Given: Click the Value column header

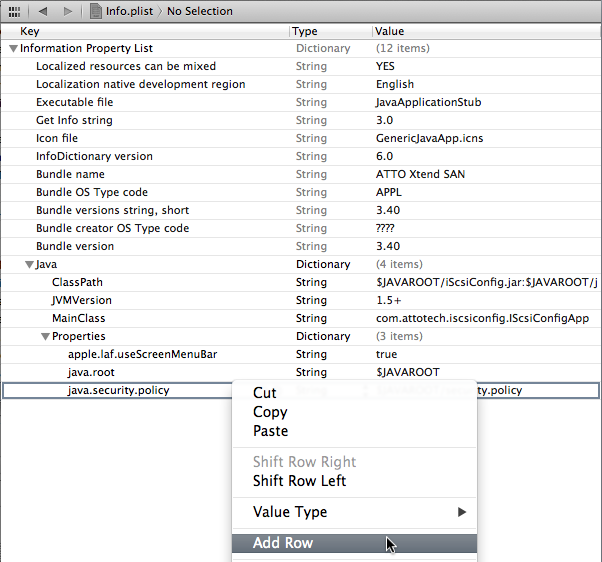Looking at the screenshot, I should pos(391,31).
